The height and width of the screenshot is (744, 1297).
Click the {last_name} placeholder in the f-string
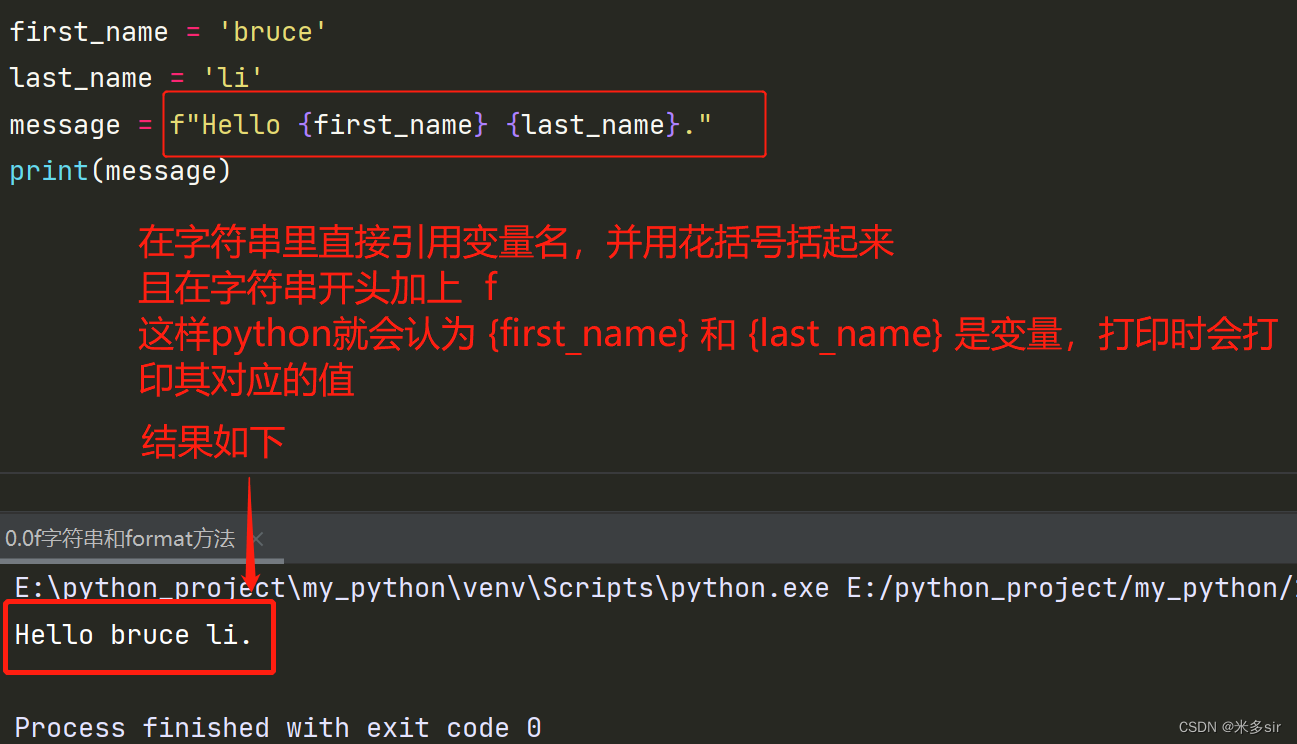(590, 124)
